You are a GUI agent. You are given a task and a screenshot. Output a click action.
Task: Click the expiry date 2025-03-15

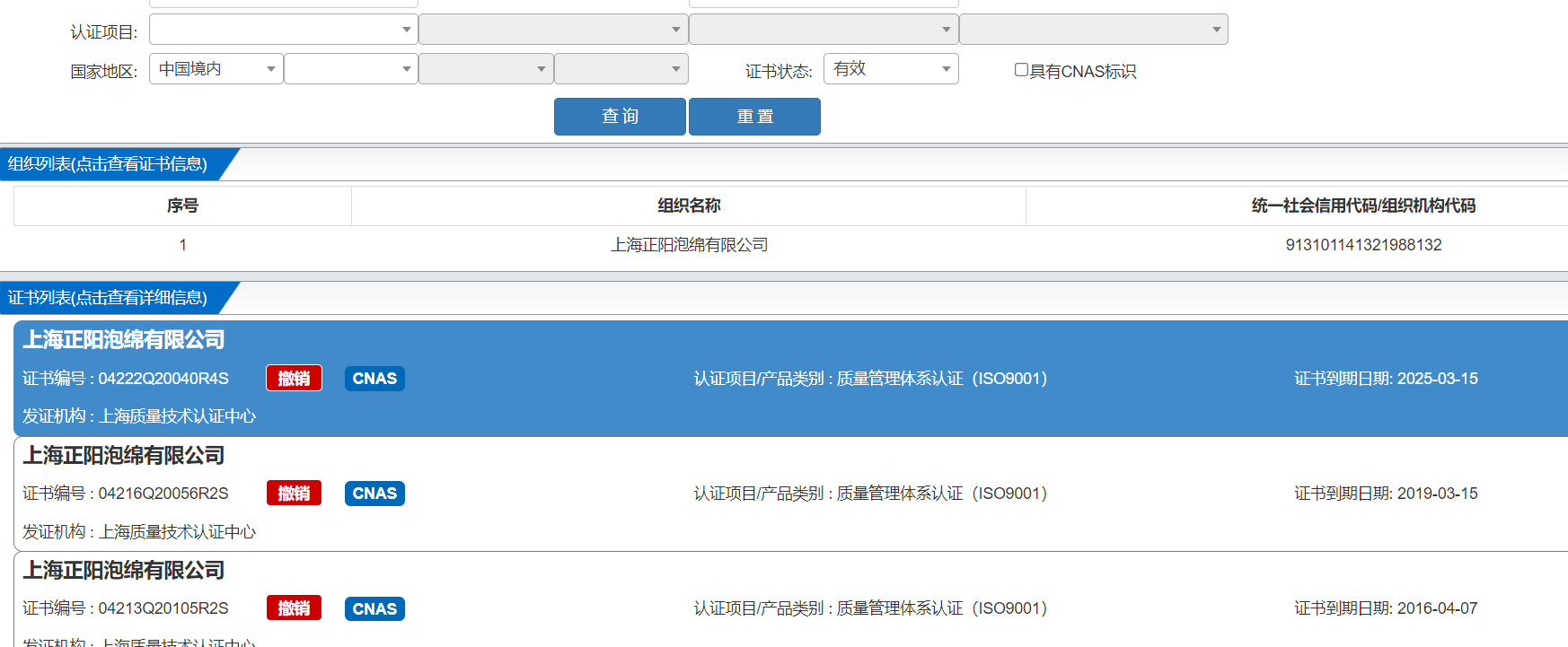click(1437, 379)
